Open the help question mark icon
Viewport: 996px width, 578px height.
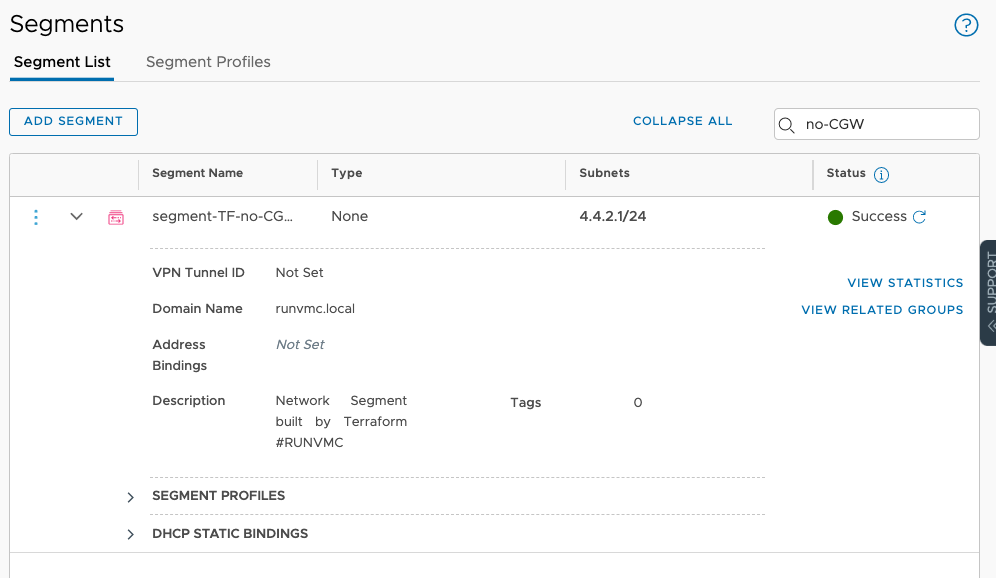click(966, 25)
